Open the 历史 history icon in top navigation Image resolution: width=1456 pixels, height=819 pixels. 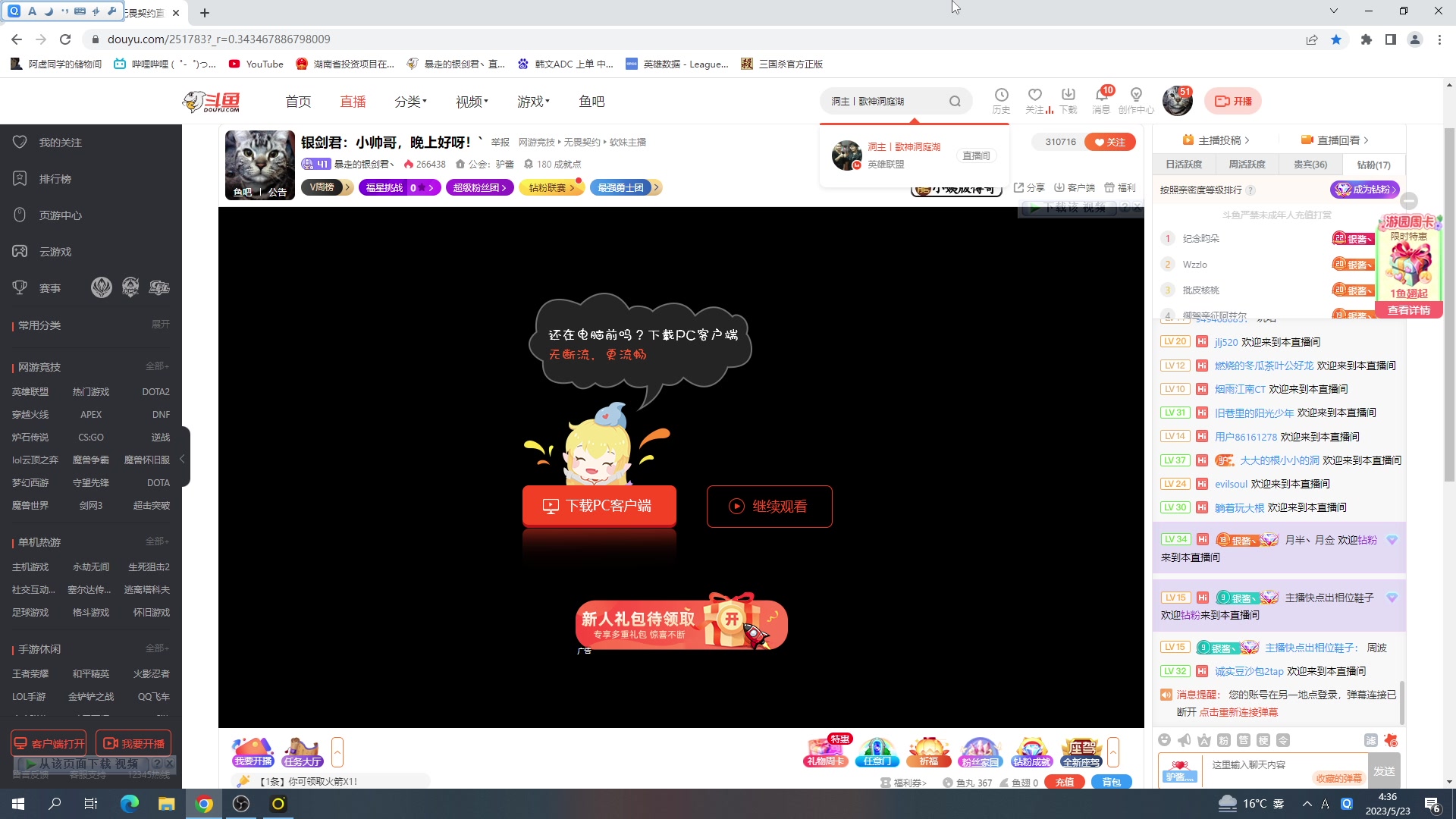point(1002,100)
